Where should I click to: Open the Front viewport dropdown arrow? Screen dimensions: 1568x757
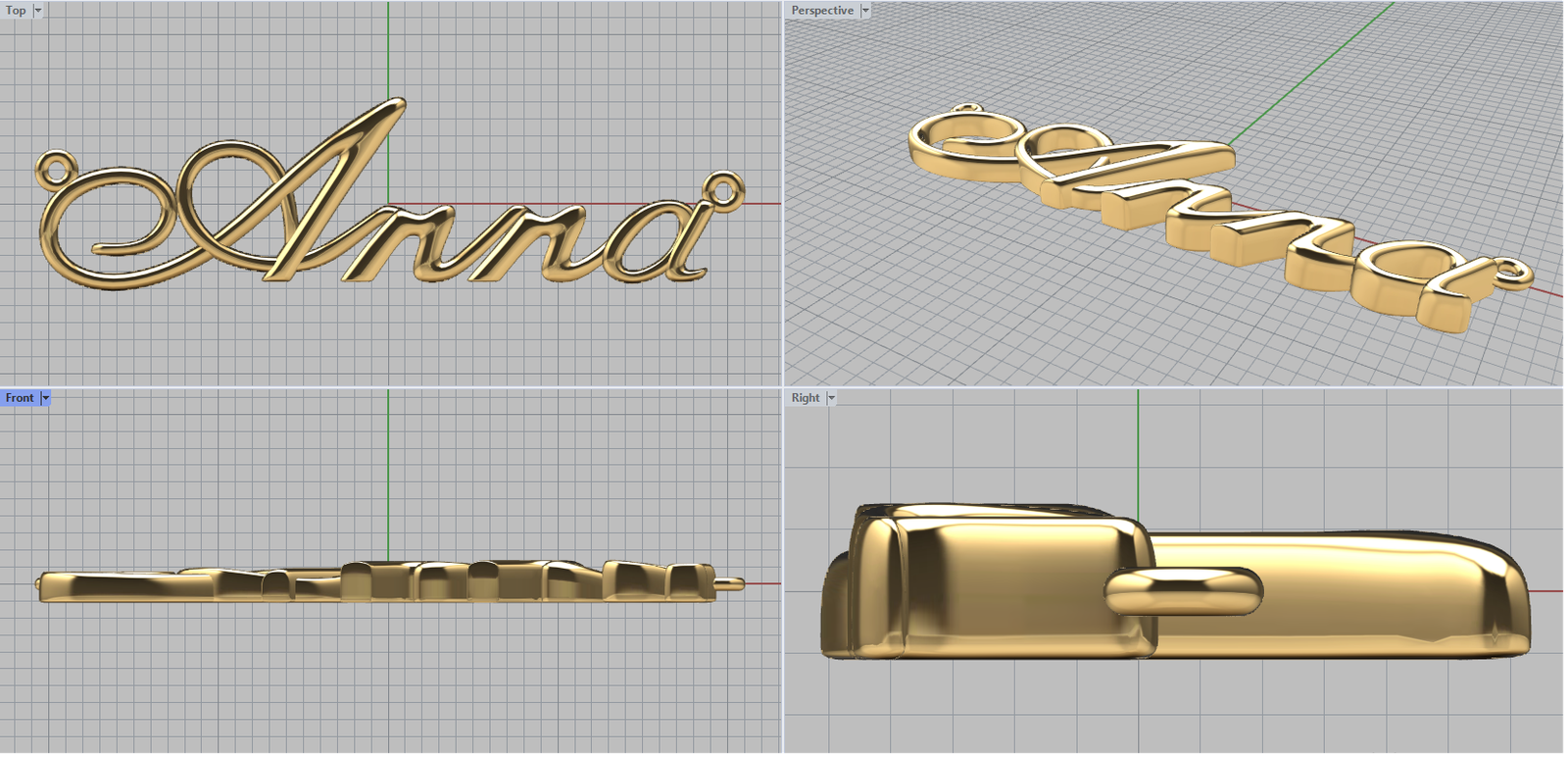45,397
